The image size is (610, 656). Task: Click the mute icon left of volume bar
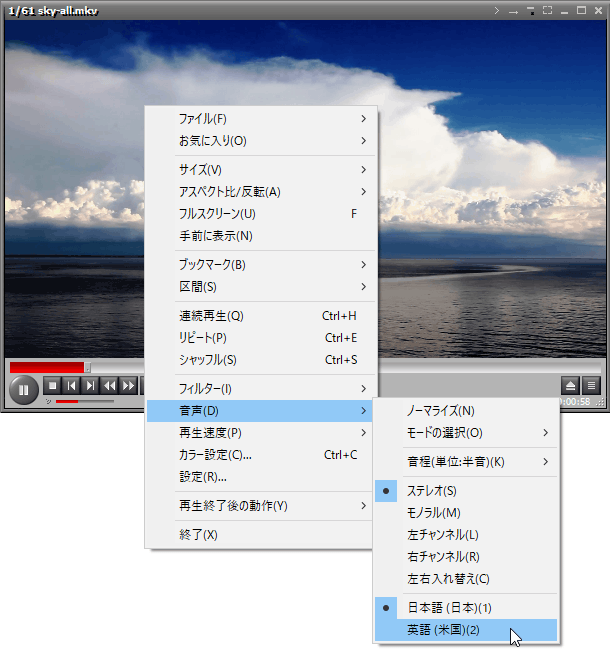click(x=49, y=402)
